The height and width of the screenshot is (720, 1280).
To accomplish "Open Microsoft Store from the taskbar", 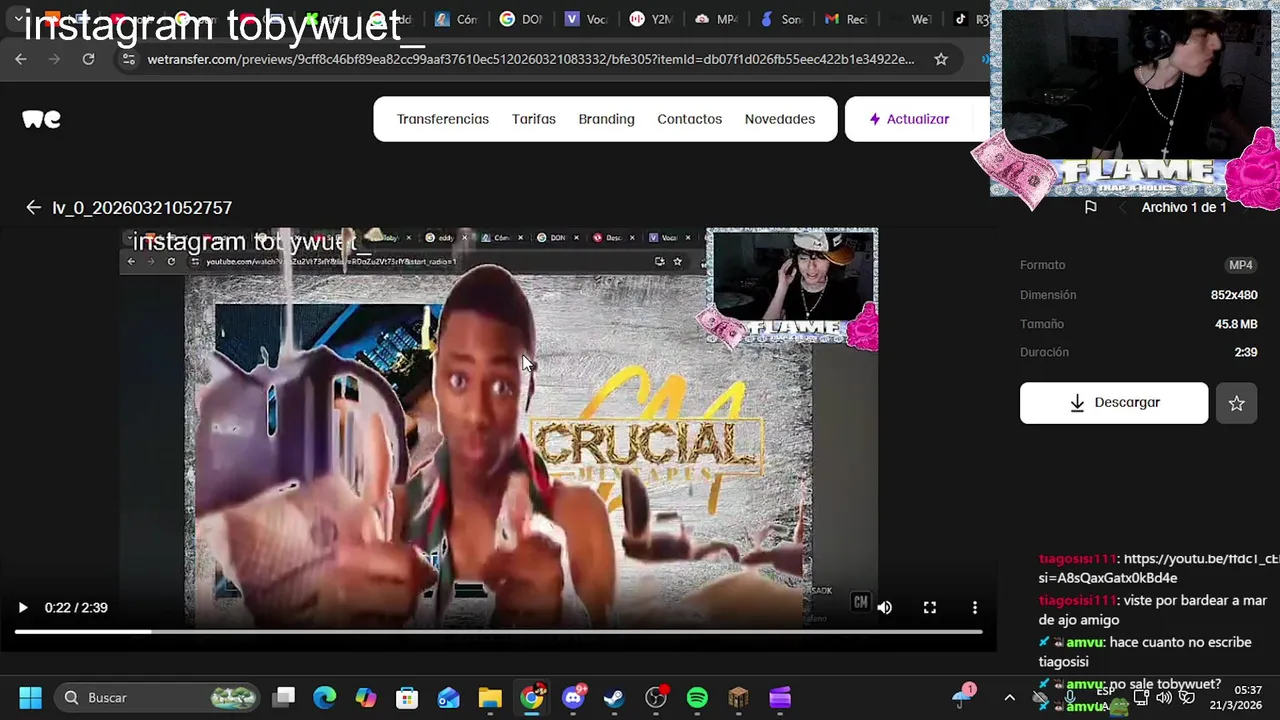I will pyautogui.click(x=407, y=698).
